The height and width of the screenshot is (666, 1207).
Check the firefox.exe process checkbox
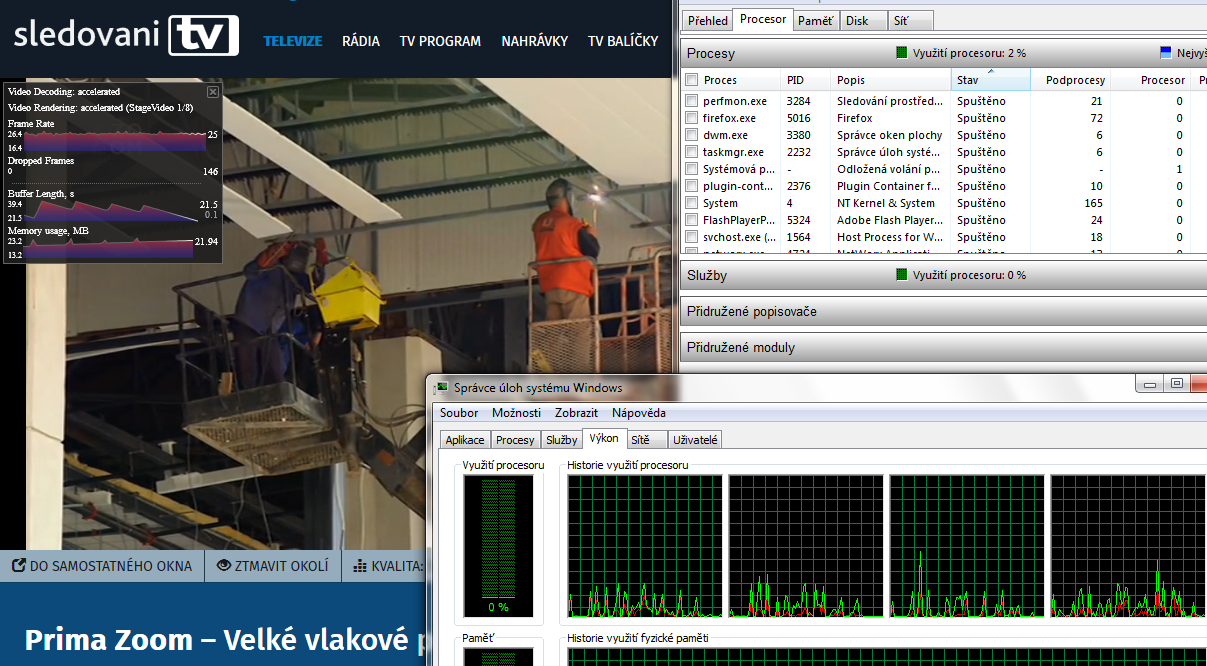click(692, 118)
